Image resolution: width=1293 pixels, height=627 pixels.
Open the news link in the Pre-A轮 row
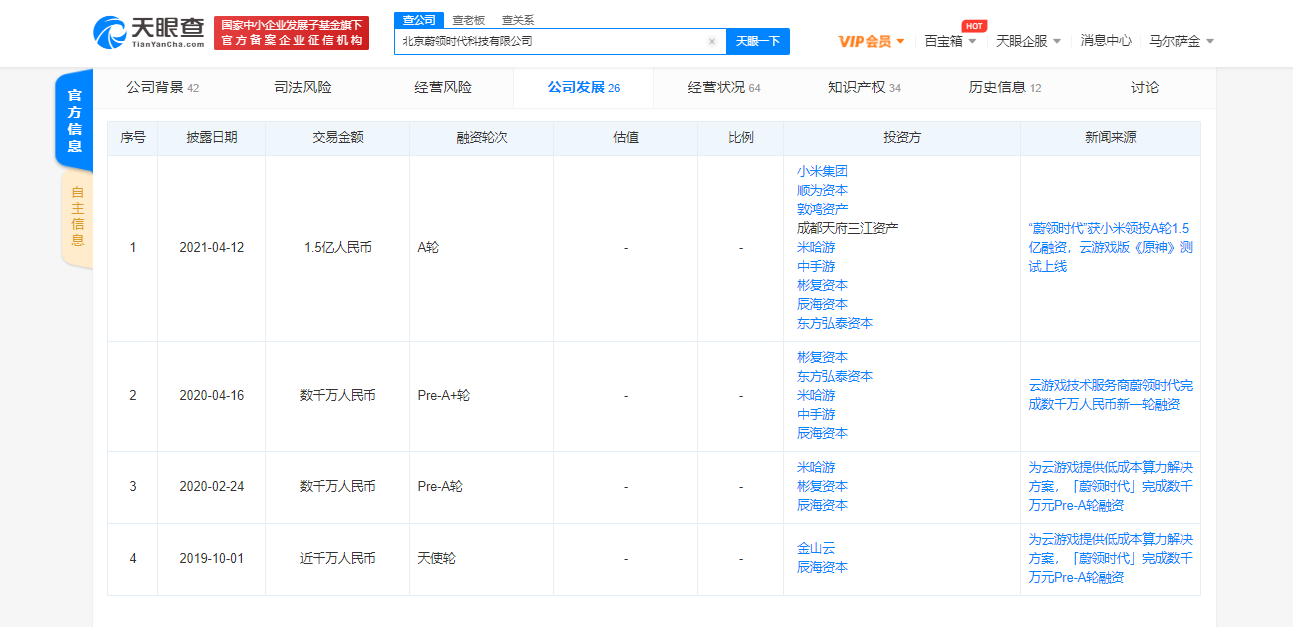1110,486
